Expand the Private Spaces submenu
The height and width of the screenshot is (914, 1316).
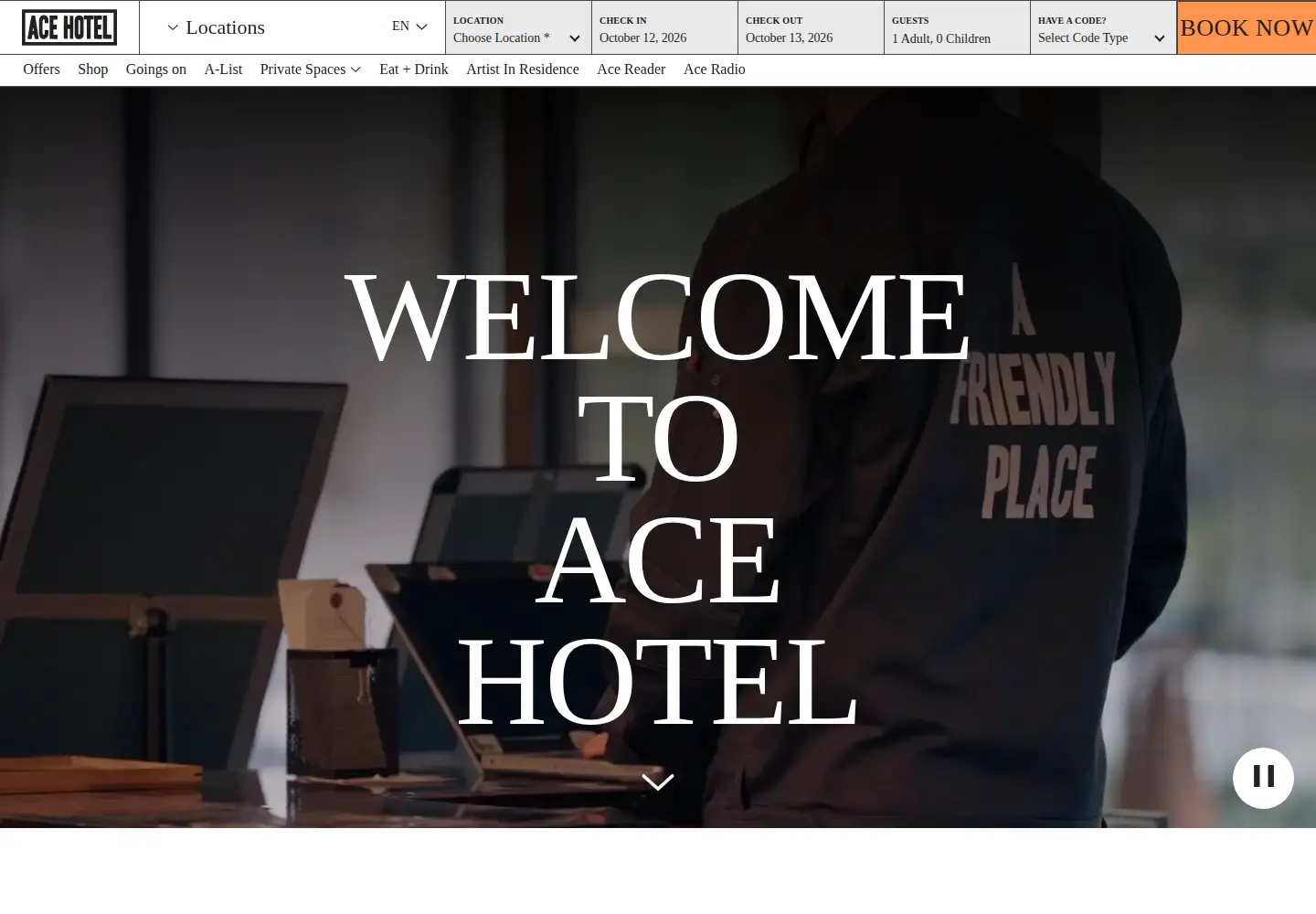311,69
